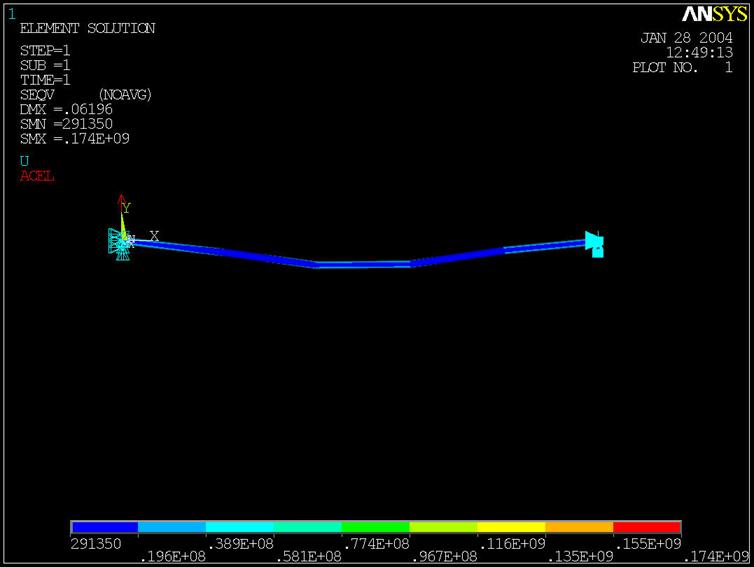Click the ELEMENT SOLUTION title text
The image size is (754, 567).
point(88,28)
